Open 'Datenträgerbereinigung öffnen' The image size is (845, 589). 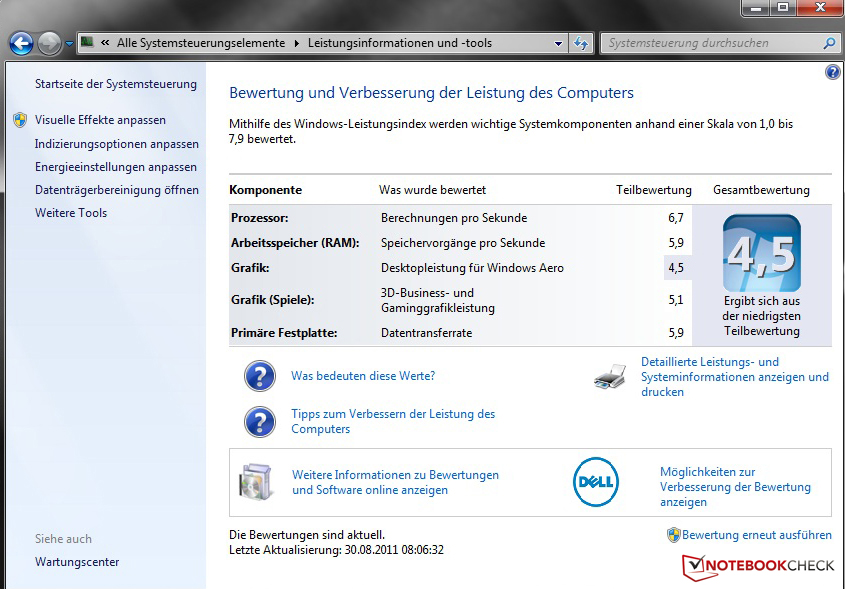(x=117, y=190)
